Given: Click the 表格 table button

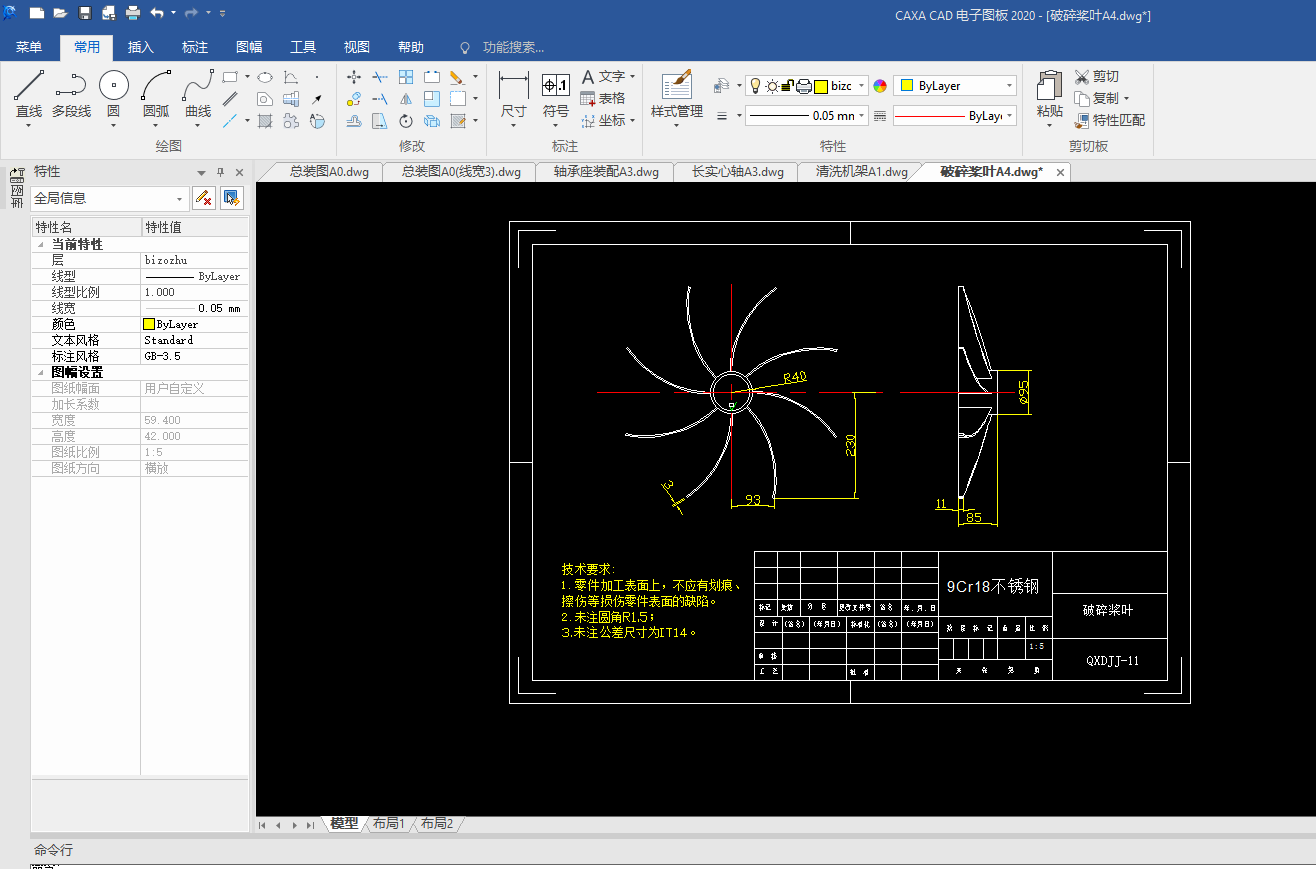Looking at the screenshot, I should [604, 99].
